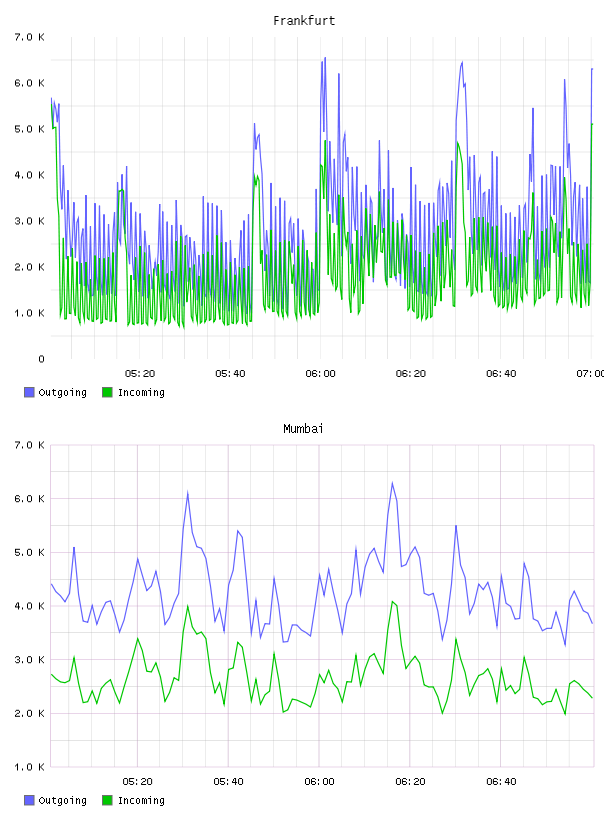Click the 4.0 K axis label on Mumbai

(29, 606)
